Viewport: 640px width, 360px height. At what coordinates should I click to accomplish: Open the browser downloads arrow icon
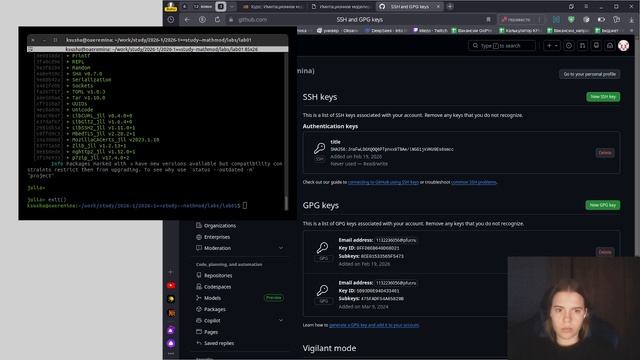(631, 20)
